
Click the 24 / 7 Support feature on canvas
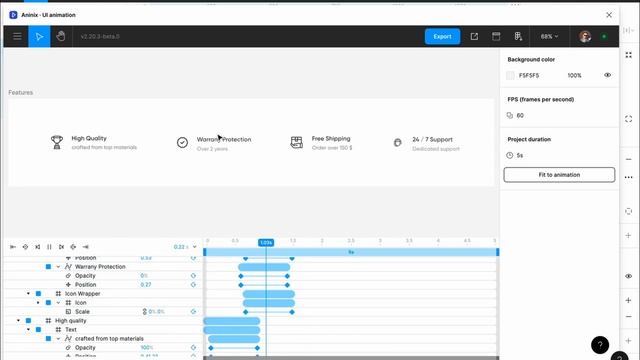pyautogui.click(x=427, y=144)
